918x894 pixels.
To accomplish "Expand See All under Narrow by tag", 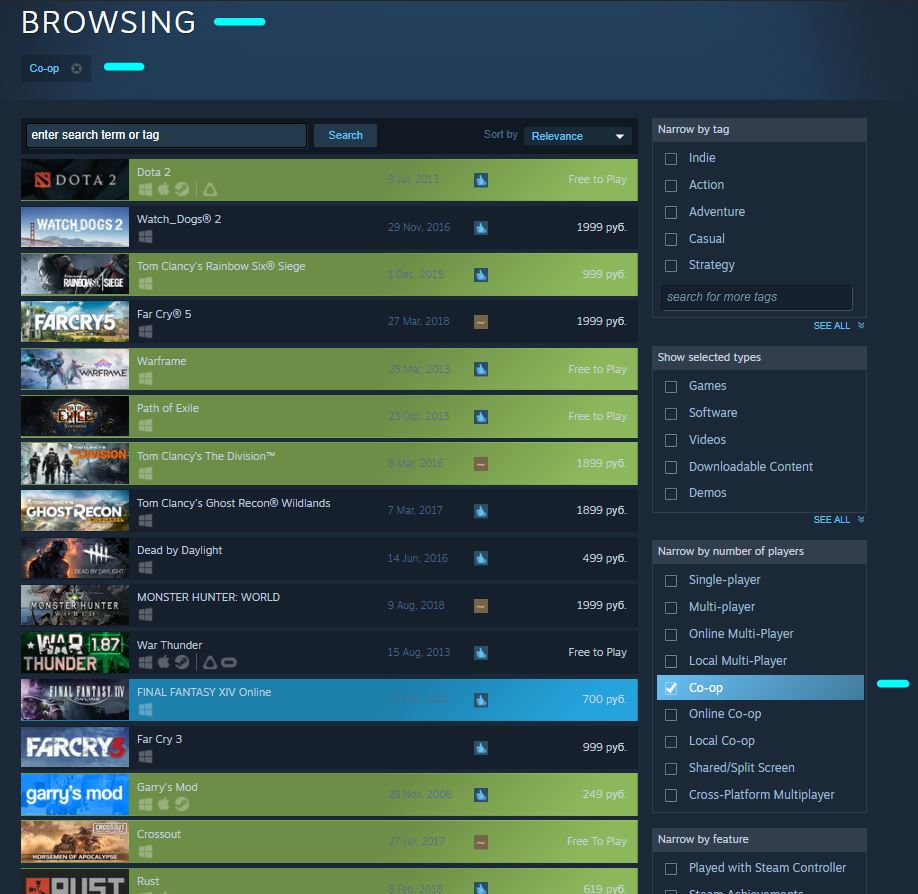I will pyautogui.click(x=838, y=326).
